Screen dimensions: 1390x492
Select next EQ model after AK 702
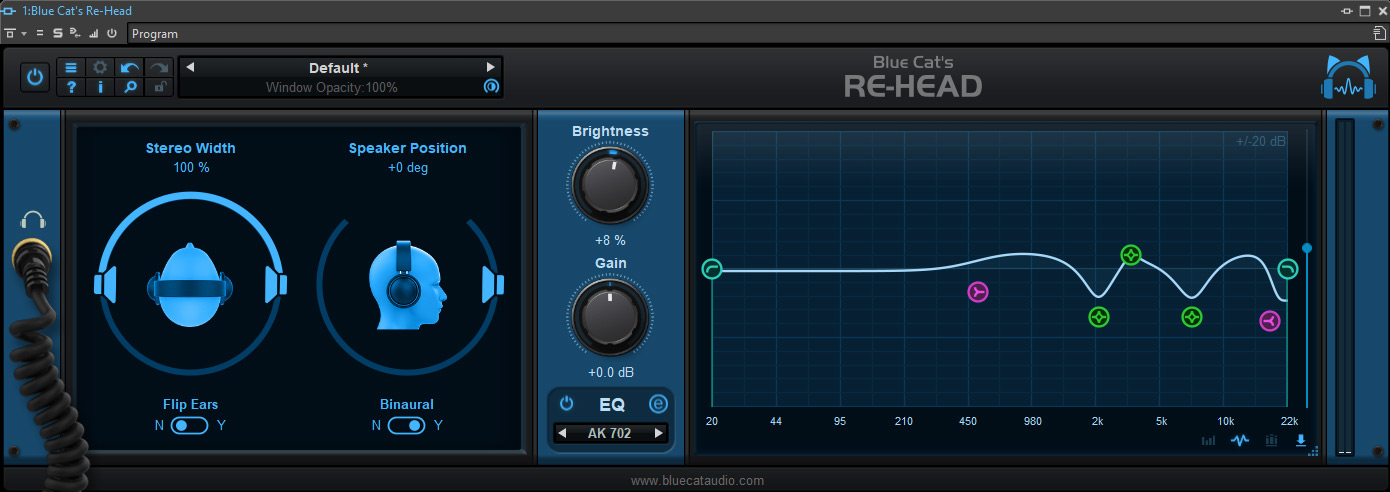pyautogui.click(x=658, y=433)
